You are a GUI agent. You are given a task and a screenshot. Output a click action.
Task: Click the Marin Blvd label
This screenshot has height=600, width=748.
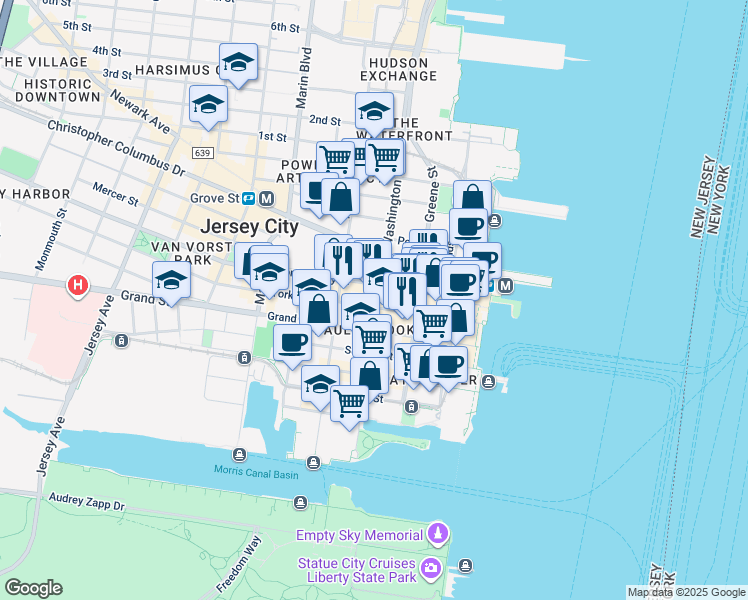click(303, 78)
